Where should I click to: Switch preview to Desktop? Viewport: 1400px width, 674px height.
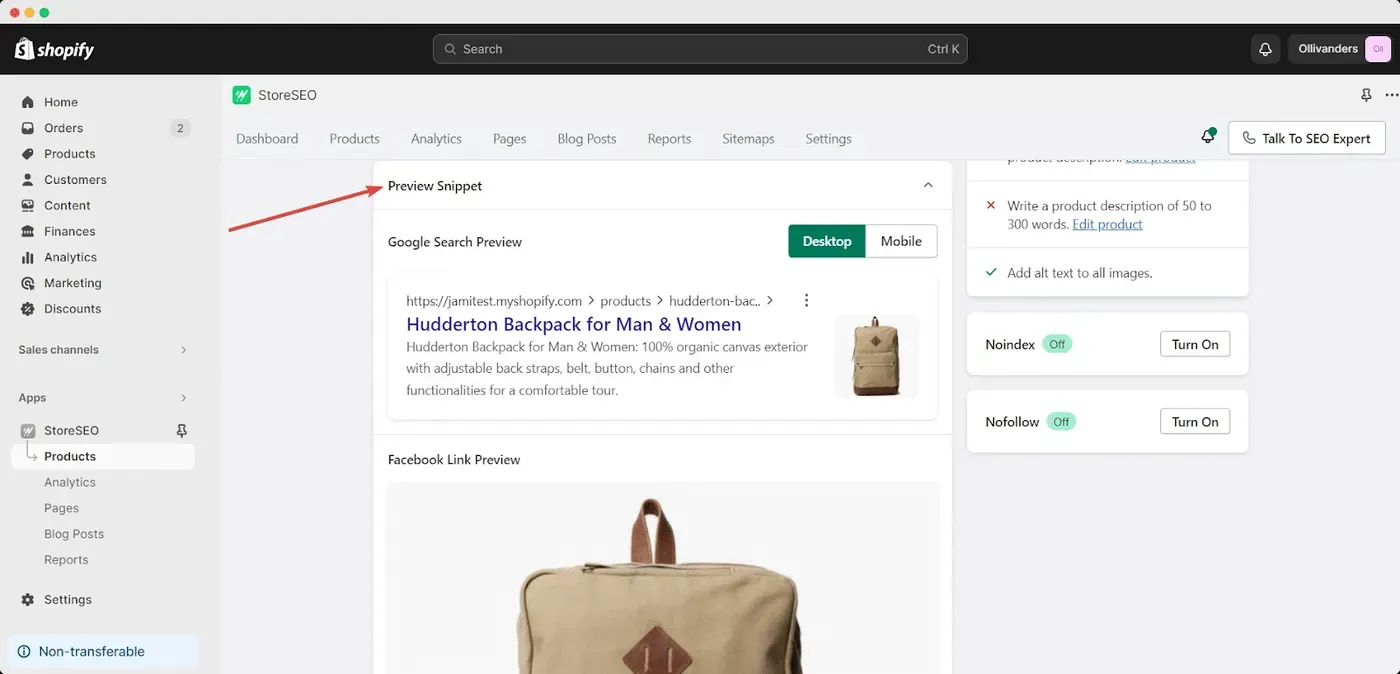pos(827,241)
